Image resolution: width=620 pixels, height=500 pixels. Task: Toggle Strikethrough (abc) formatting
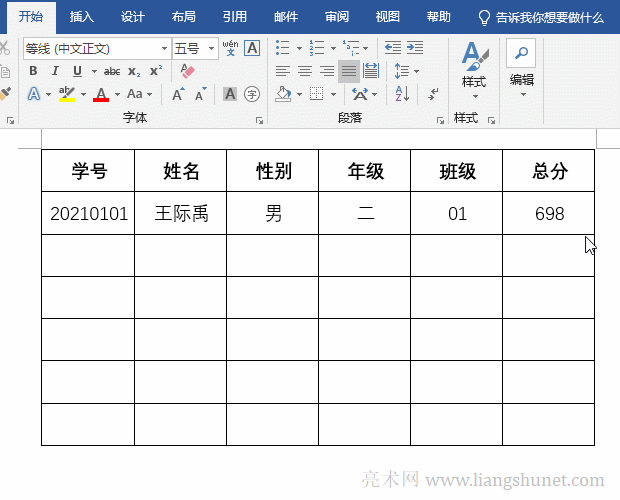[x=112, y=71]
